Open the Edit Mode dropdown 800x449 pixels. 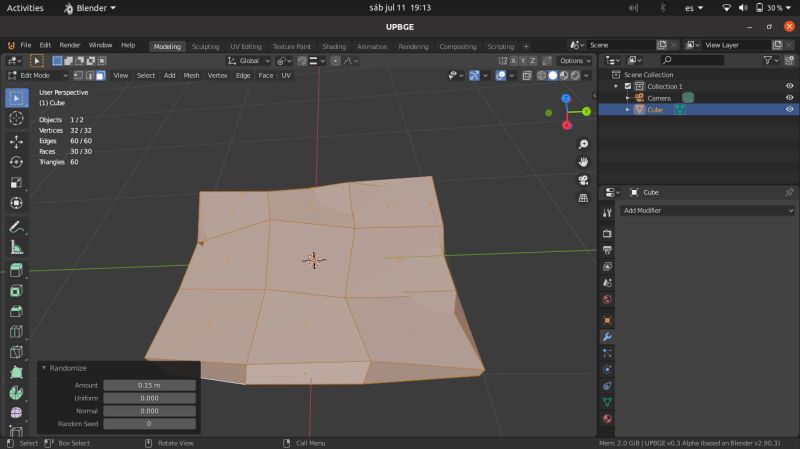[x=38, y=76]
